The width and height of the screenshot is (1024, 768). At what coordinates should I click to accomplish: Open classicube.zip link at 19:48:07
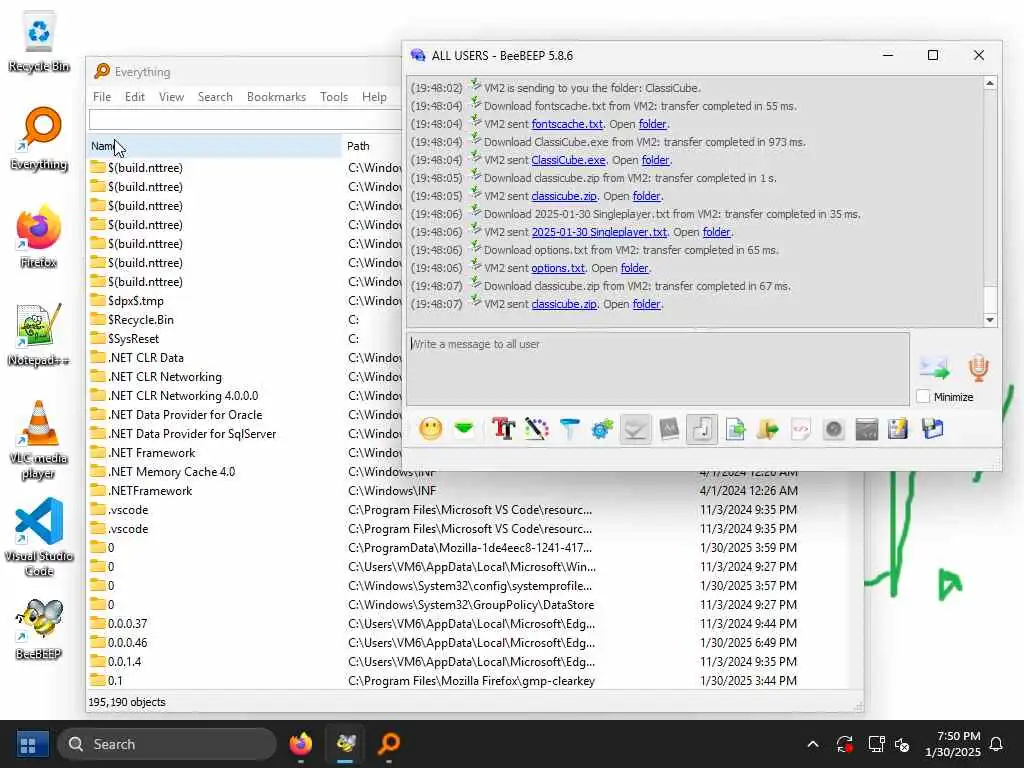click(564, 304)
